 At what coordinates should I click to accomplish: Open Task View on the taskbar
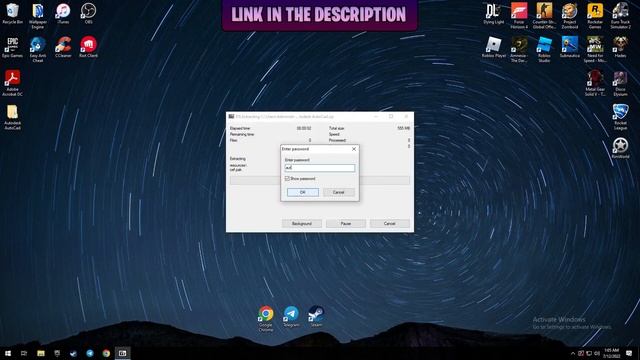tap(24, 353)
